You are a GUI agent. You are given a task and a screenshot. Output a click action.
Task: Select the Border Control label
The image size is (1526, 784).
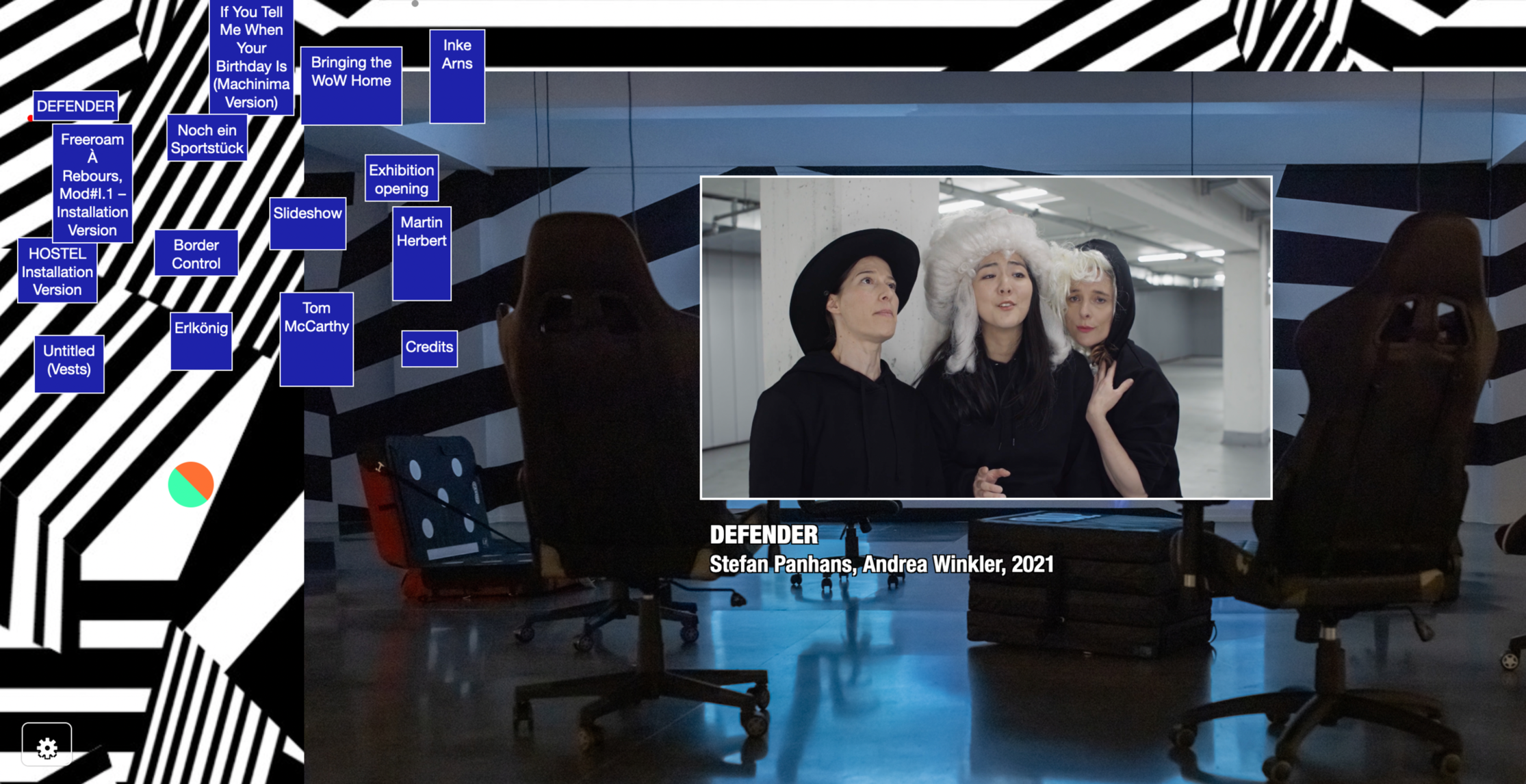196,253
